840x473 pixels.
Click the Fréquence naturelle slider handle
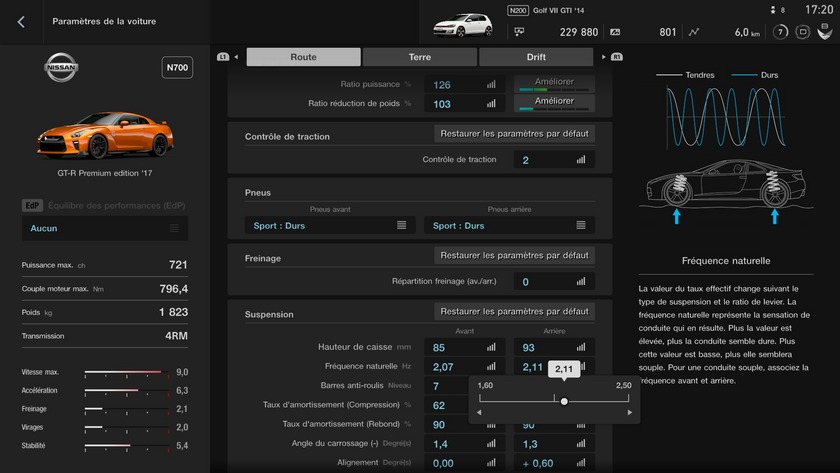[x=564, y=401]
